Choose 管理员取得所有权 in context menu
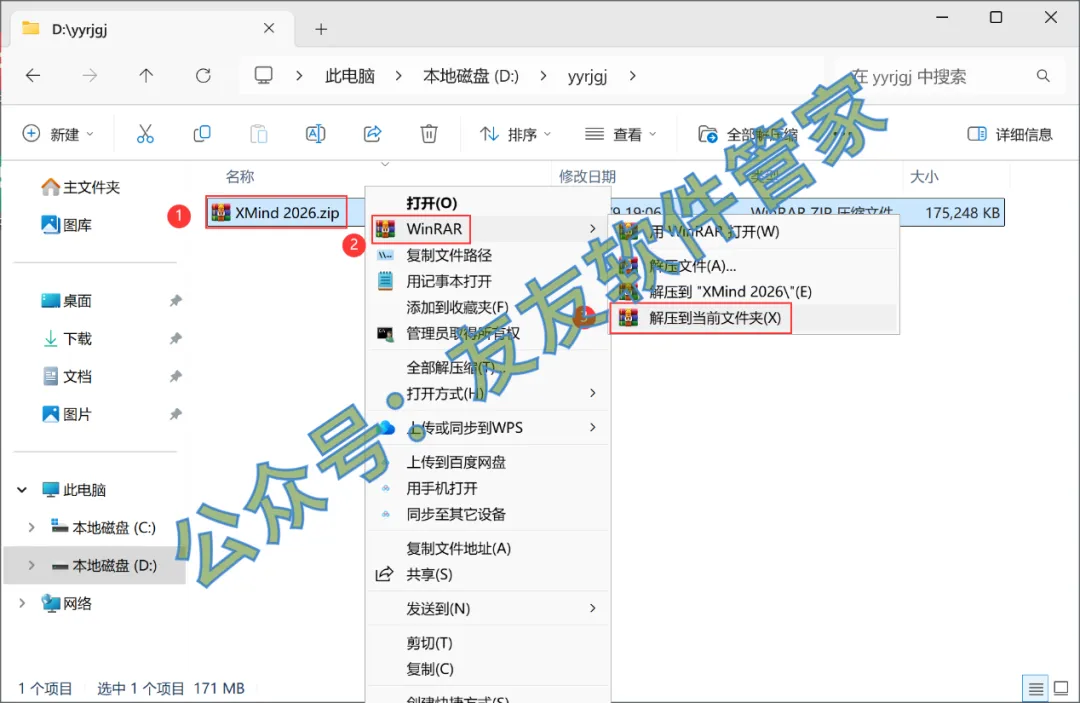 (x=487, y=334)
